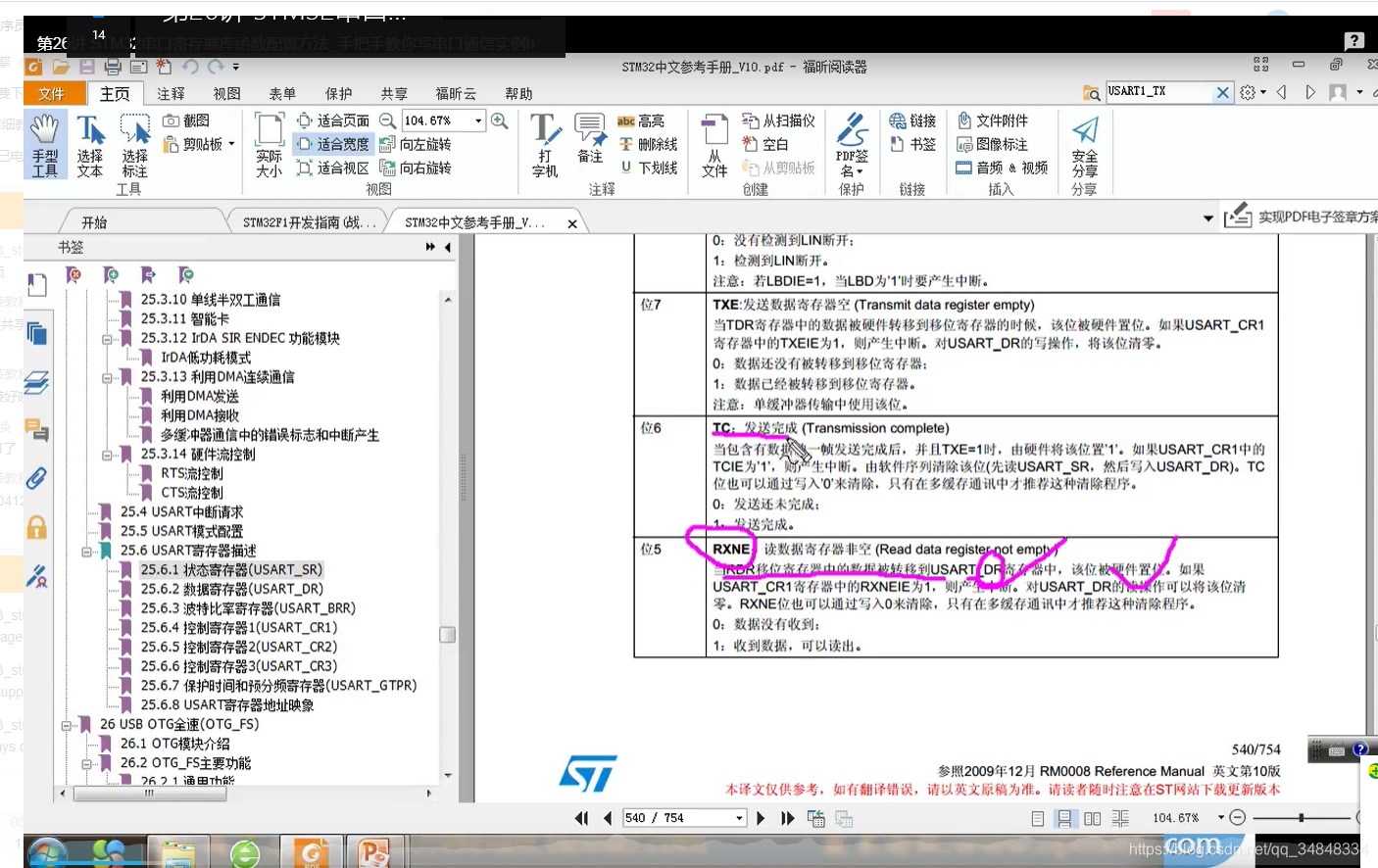Select the Highlight (高亮) tool
Screen dimensions: 1378x868
(x=642, y=121)
